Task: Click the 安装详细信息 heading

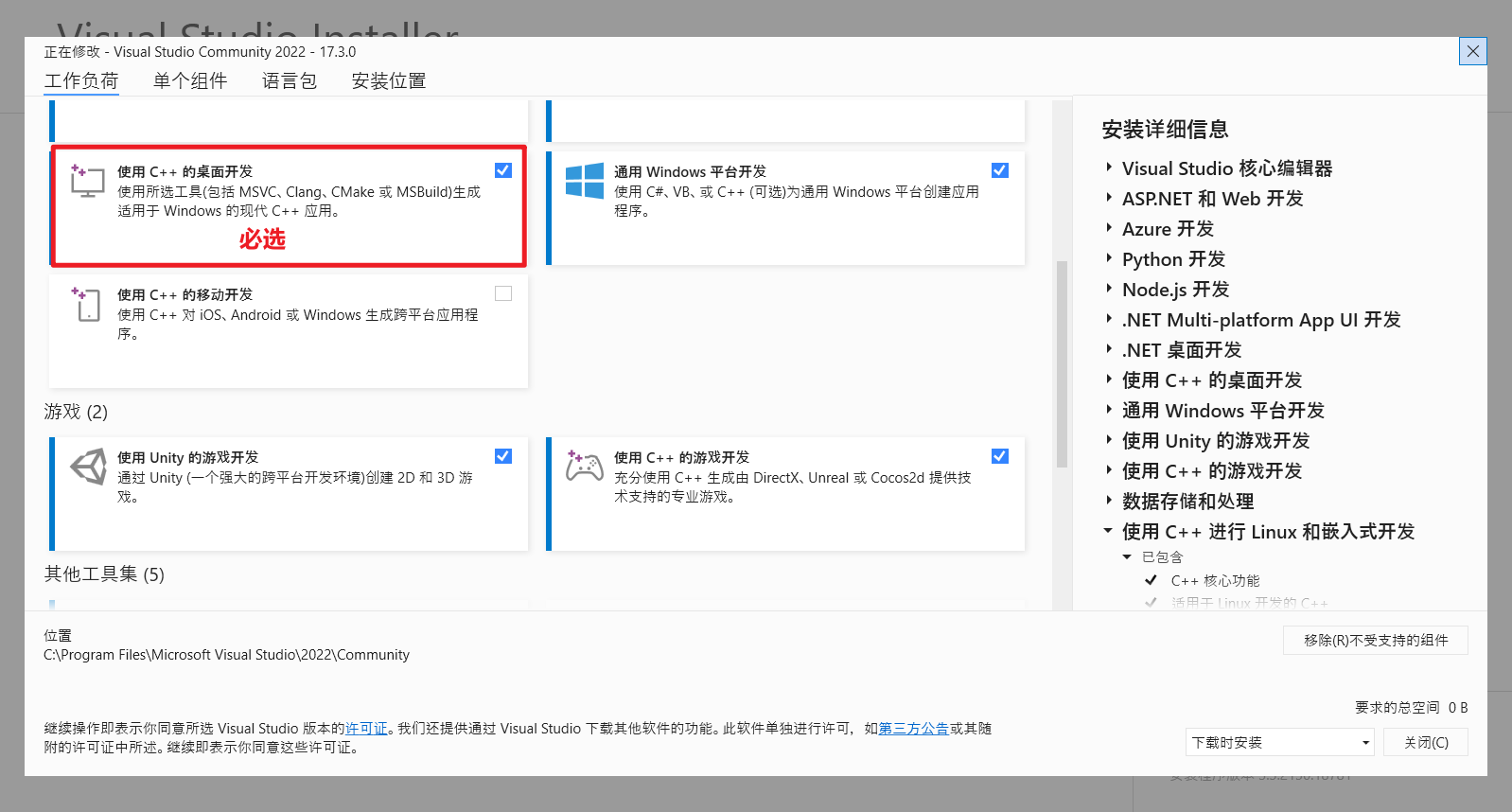Action: pyautogui.click(x=1165, y=130)
